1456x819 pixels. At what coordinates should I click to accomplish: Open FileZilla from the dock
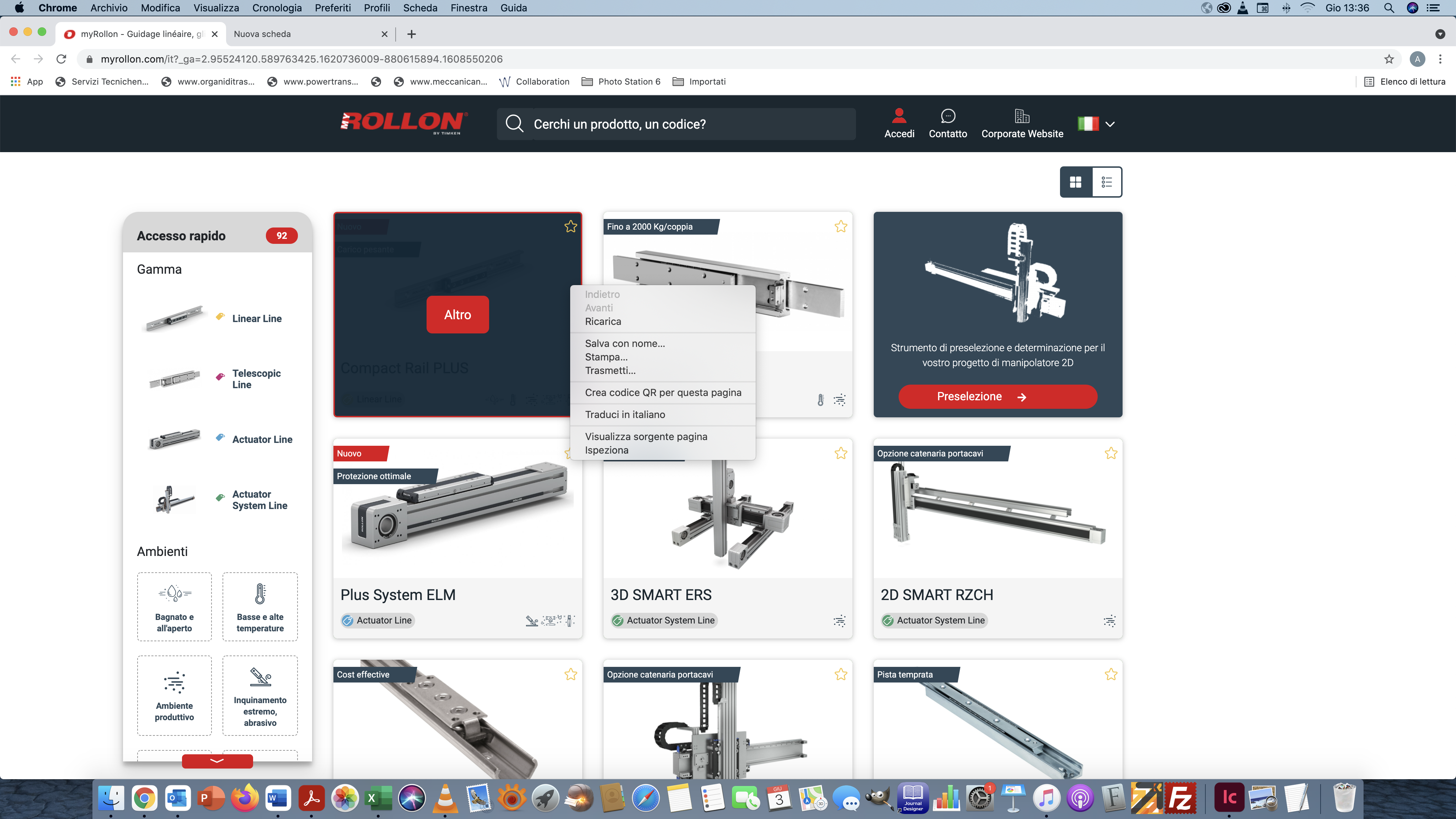click(1180, 798)
